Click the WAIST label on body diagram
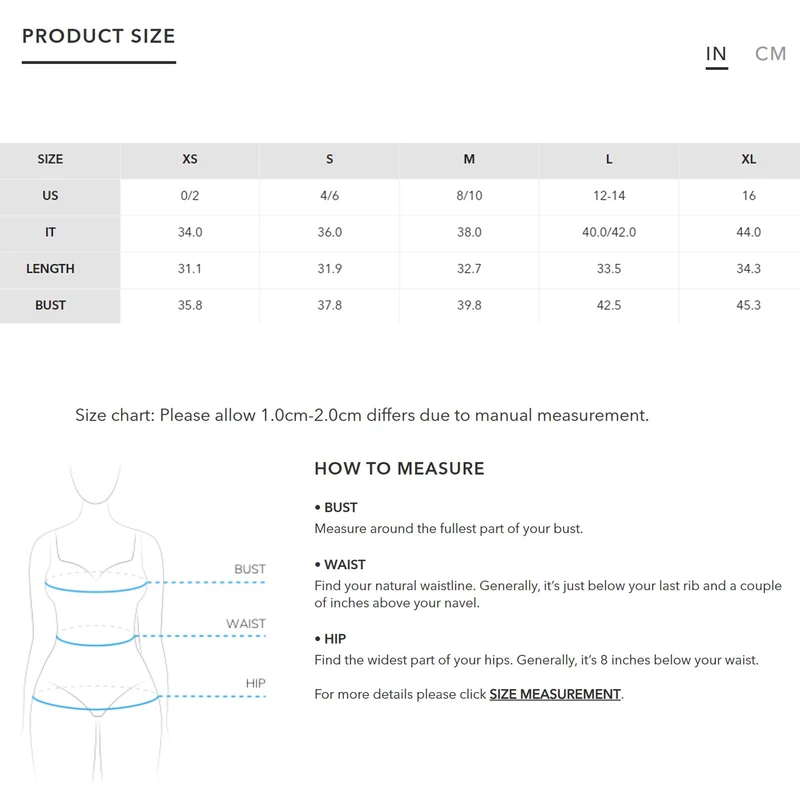The height and width of the screenshot is (800, 800). pyautogui.click(x=246, y=624)
